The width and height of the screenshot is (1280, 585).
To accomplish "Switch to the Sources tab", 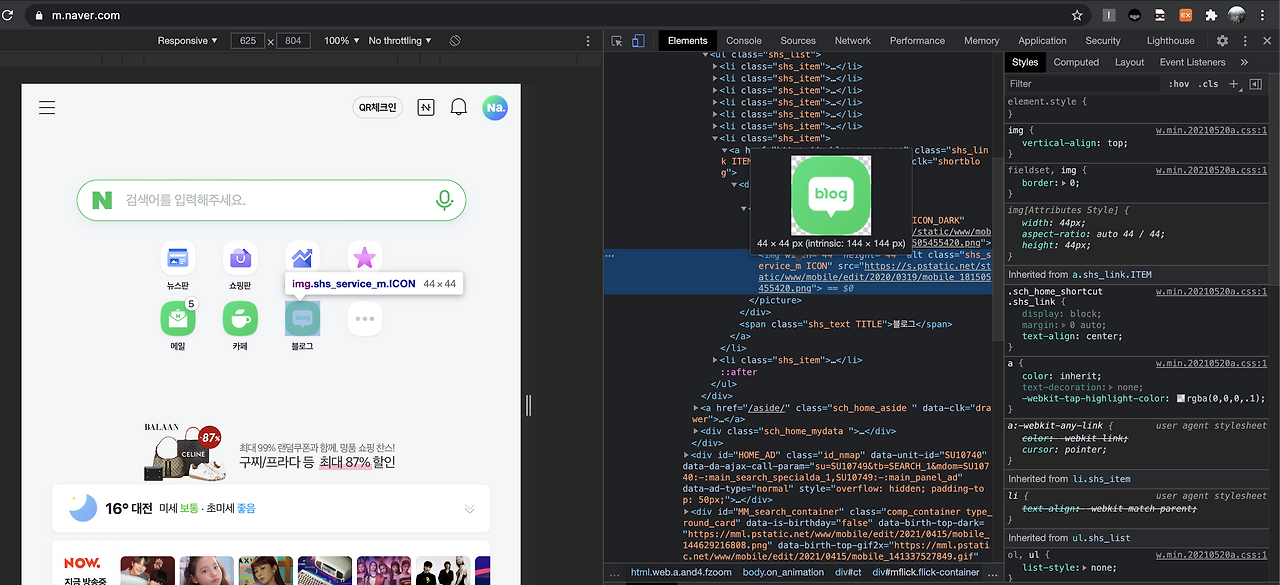I will click(798, 41).
